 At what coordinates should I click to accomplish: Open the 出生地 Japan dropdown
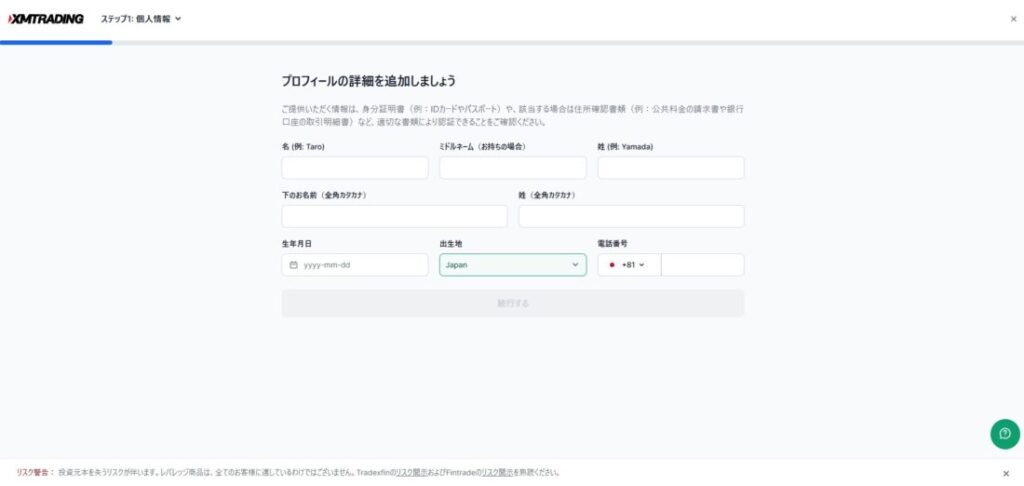[x=512, y=265]
